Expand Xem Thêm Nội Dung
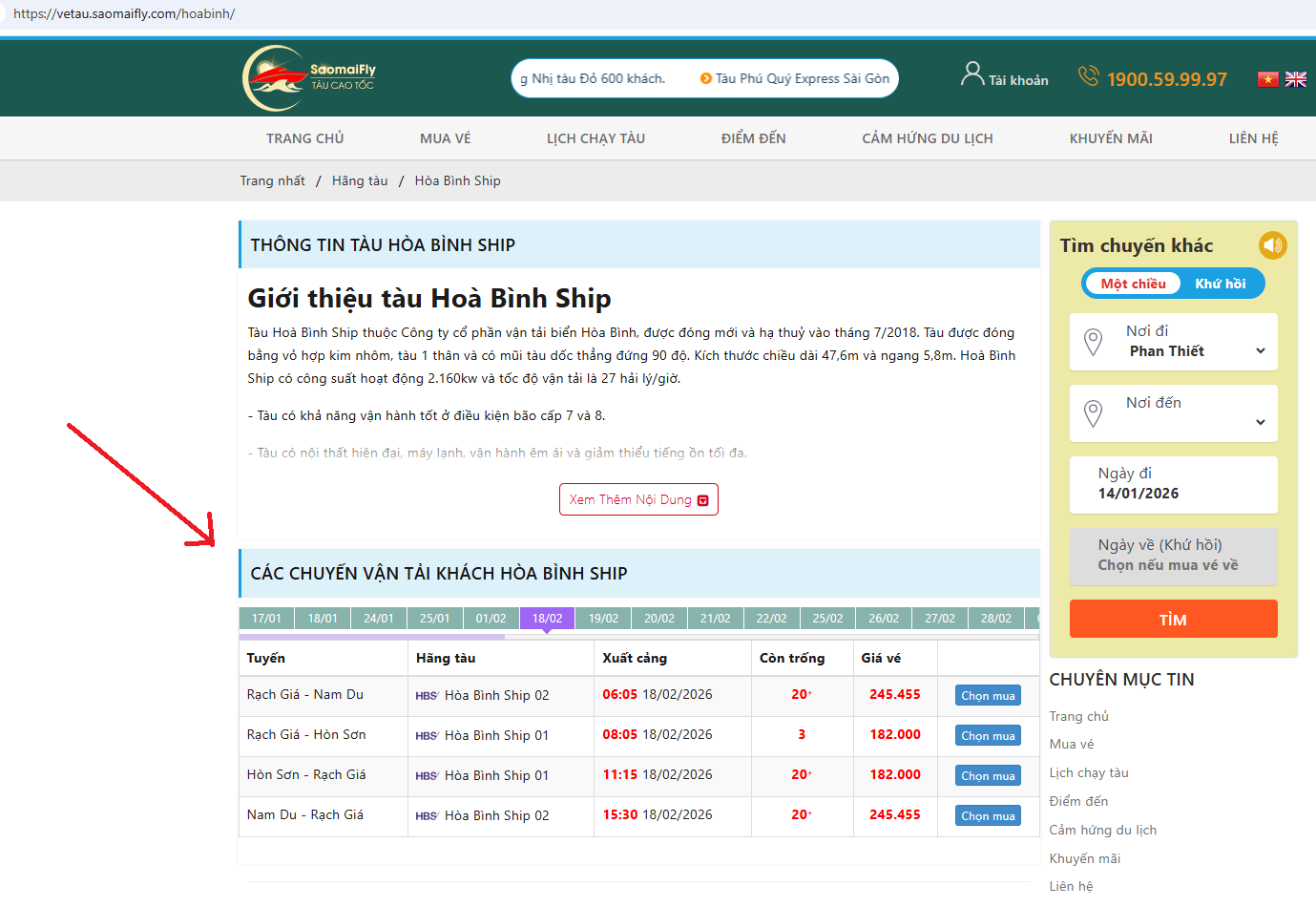 (638, 499)
